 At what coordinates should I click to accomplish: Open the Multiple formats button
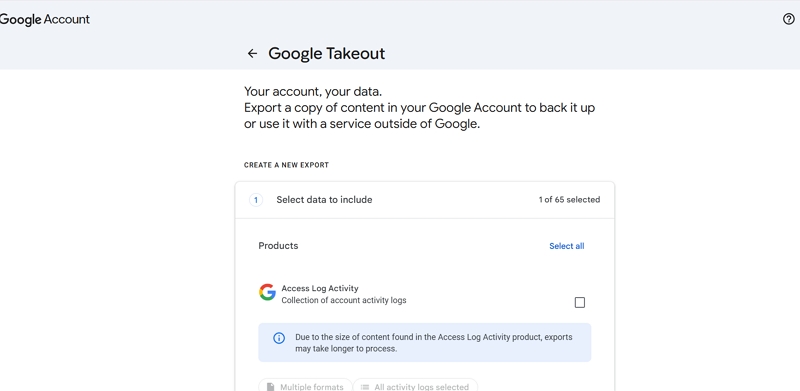305,386
